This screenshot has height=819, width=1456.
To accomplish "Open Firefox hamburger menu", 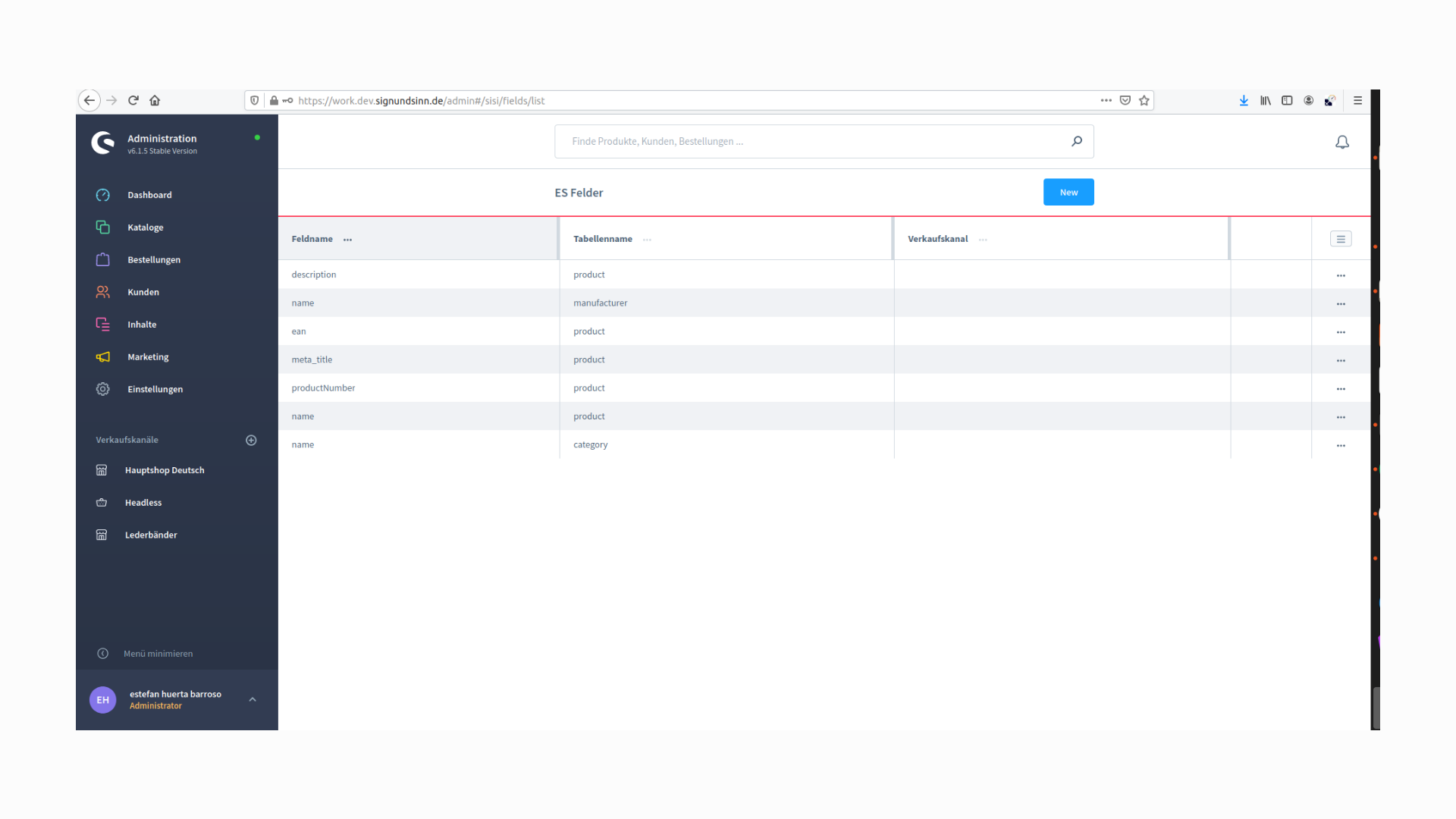I will click(x=1358, y=100).
